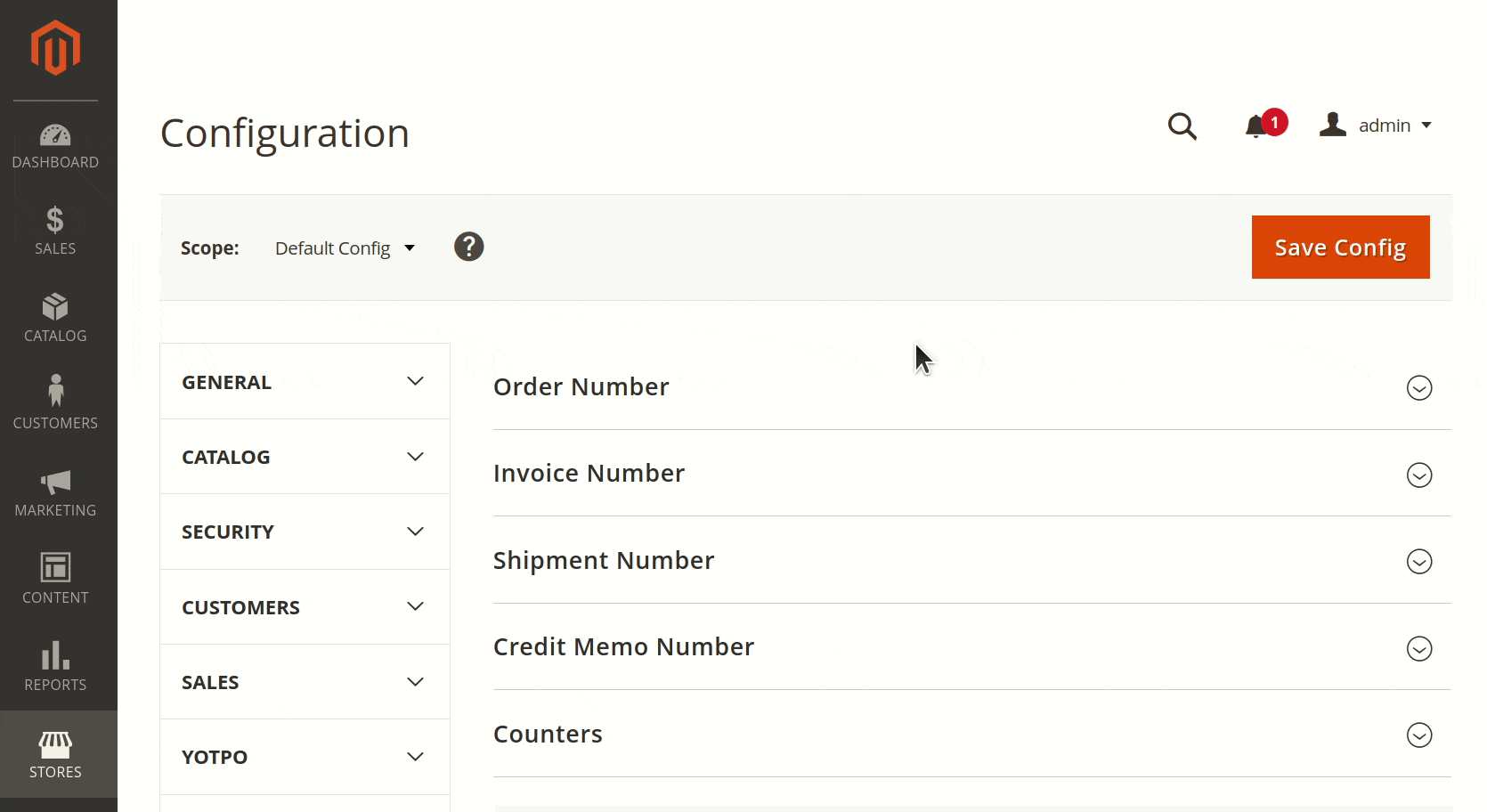Open the admin search magnifier
1487x812 pixels.
pyautogui.click(x=1182, y=126)
